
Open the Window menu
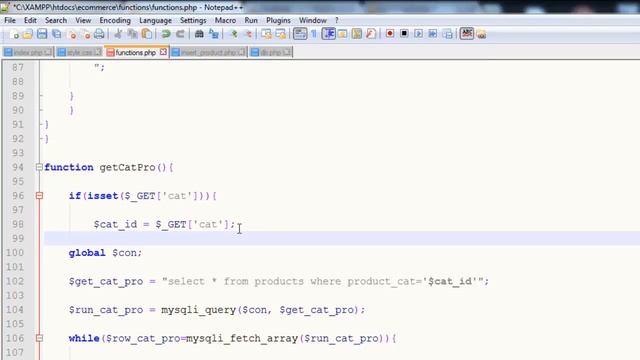tap(313, 20)
